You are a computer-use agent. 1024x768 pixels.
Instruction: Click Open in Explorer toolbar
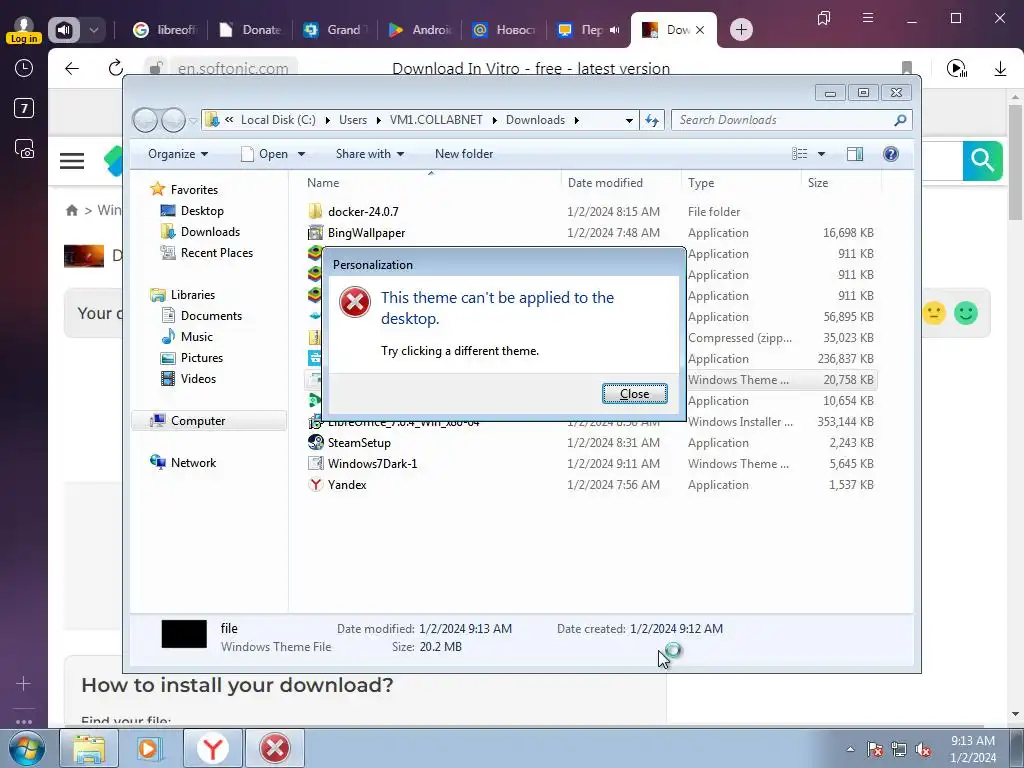265,154
